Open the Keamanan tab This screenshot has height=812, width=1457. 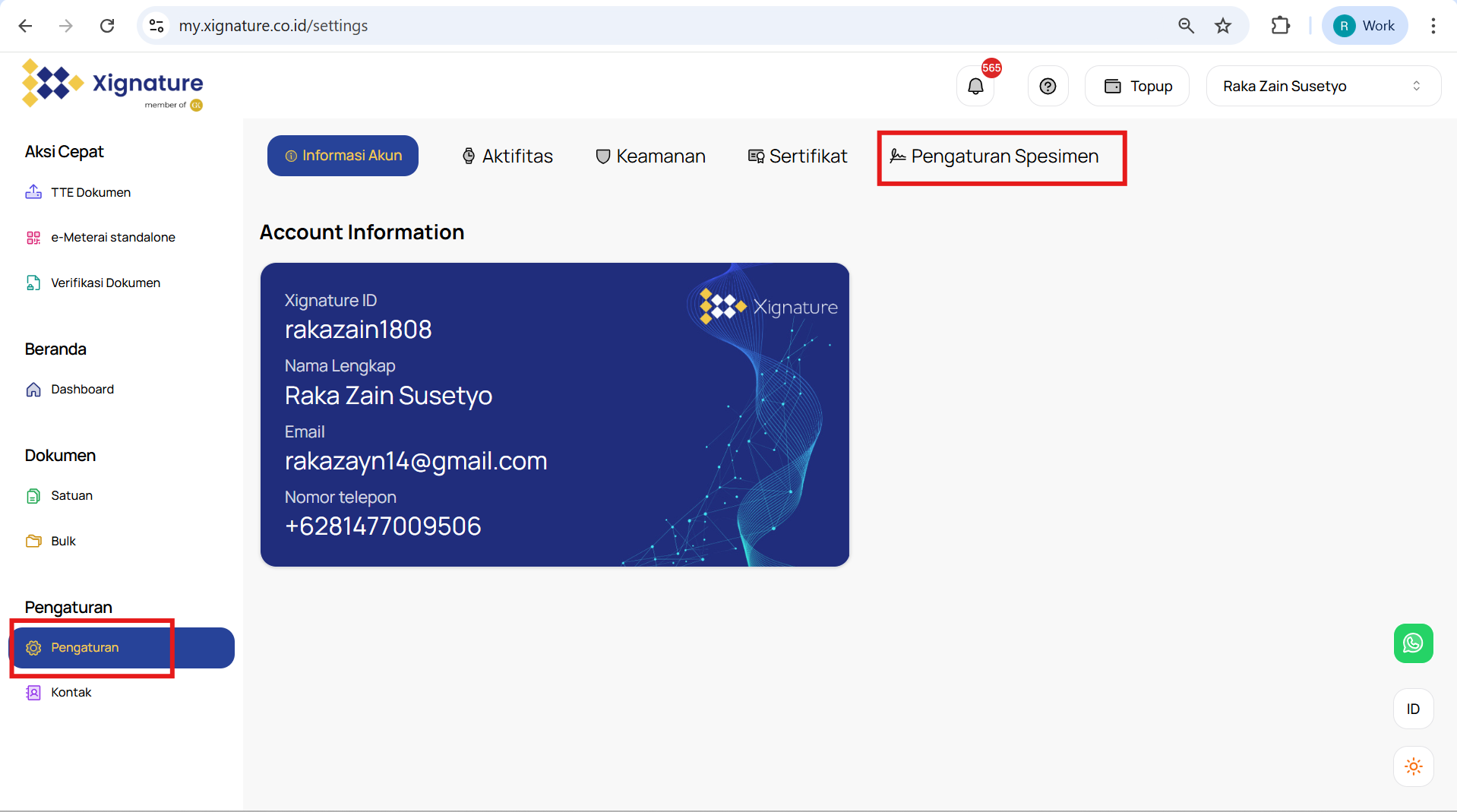tap(650, 156)
